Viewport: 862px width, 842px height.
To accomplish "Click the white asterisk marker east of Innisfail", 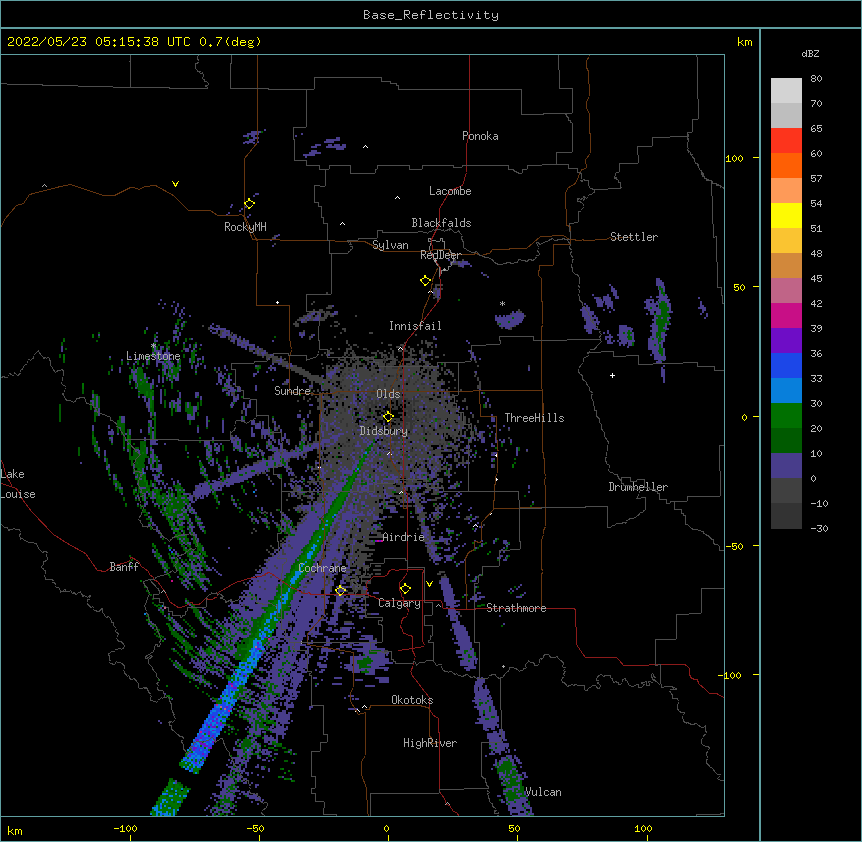I will [502, 303].
